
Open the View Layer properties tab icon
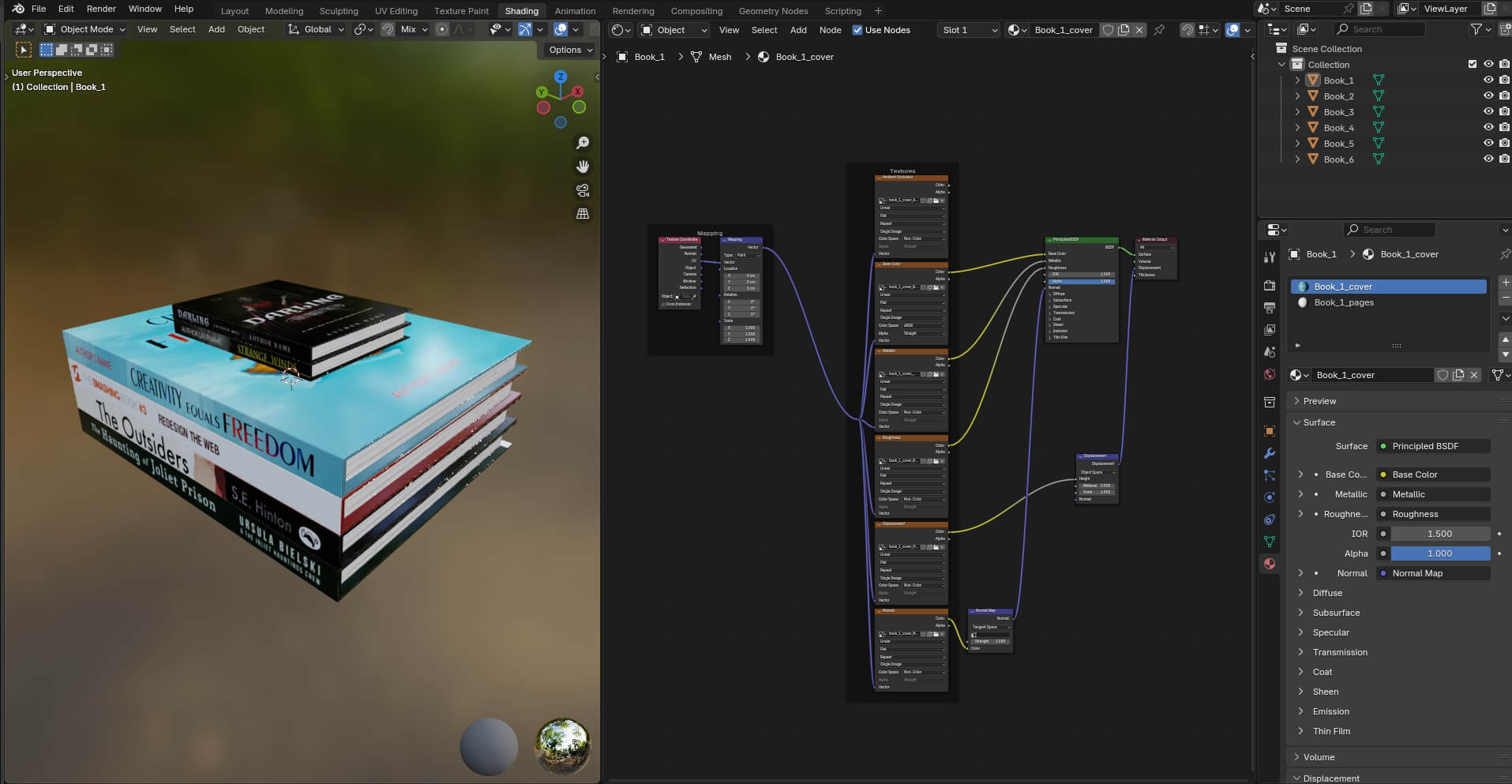1270,329
